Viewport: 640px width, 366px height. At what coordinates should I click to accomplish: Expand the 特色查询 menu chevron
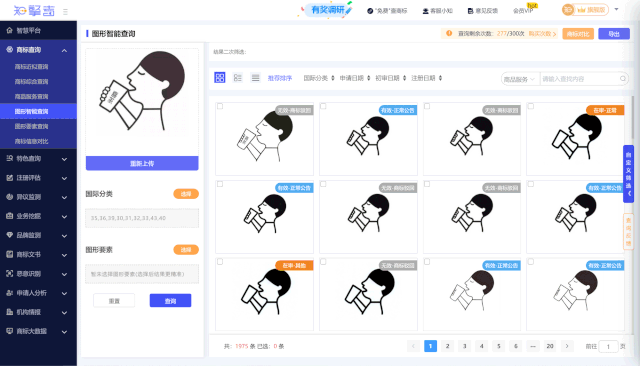tap(64, 159)
